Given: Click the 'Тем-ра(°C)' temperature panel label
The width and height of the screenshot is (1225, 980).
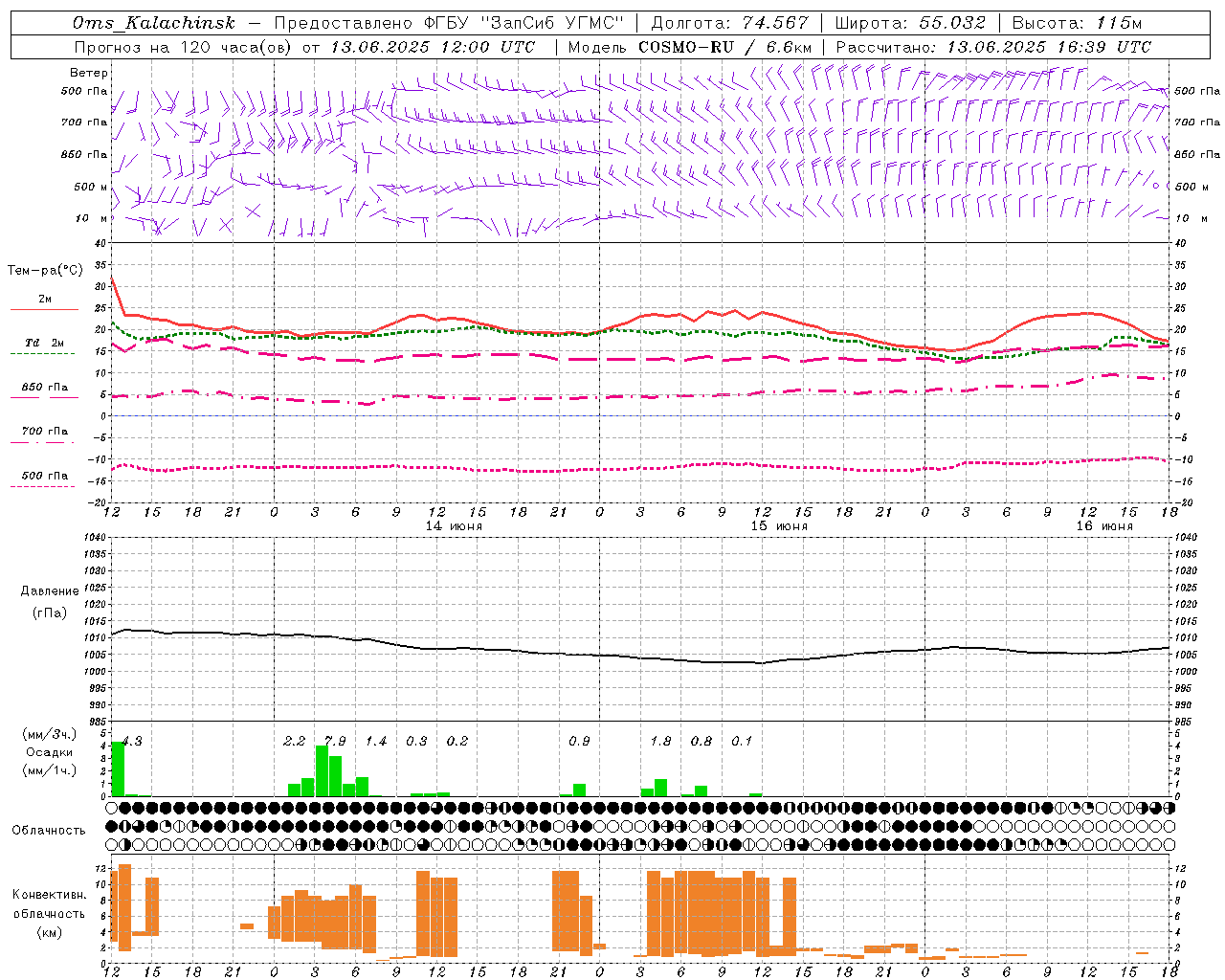Looking at the screenshot, I should pyautogui.click(x=45, y=271).
